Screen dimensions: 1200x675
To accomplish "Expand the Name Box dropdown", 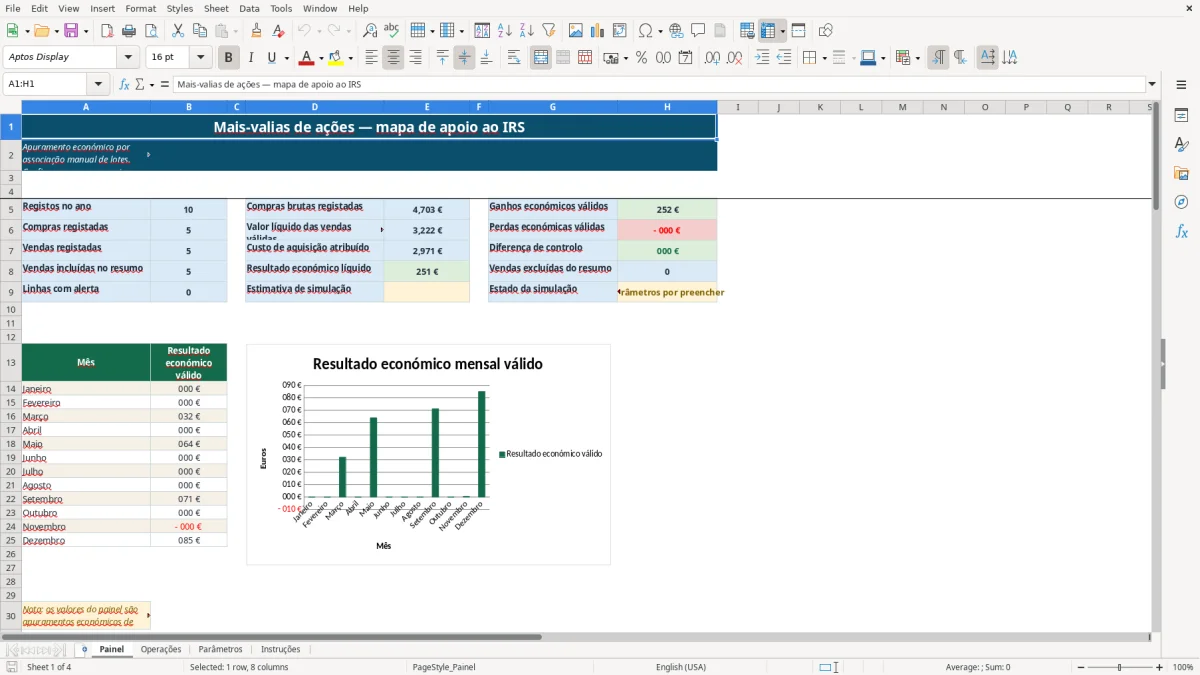I will click(x=98, y=84).
